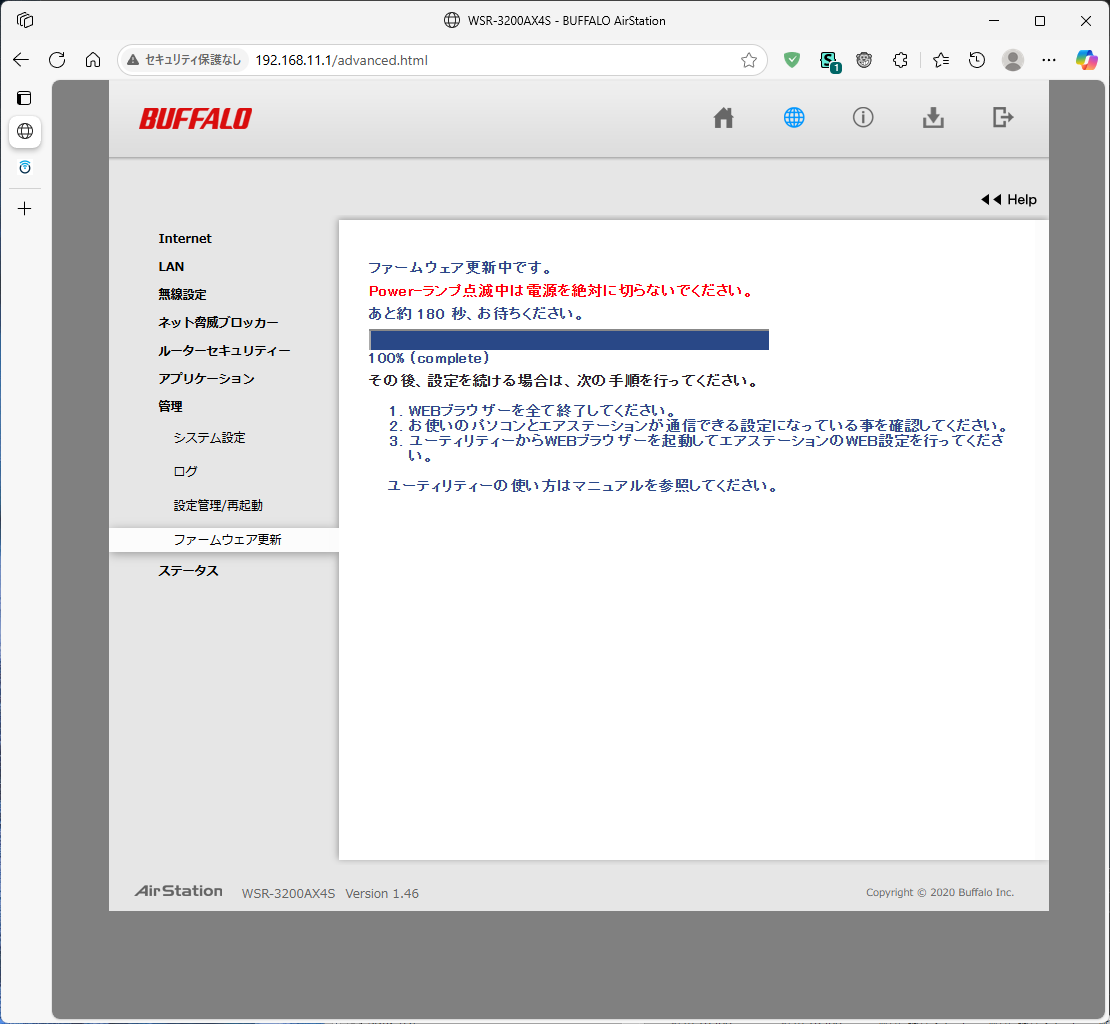Click the device information (i) icon
The image size is (1110, 1024).
(x=863, y=117)
